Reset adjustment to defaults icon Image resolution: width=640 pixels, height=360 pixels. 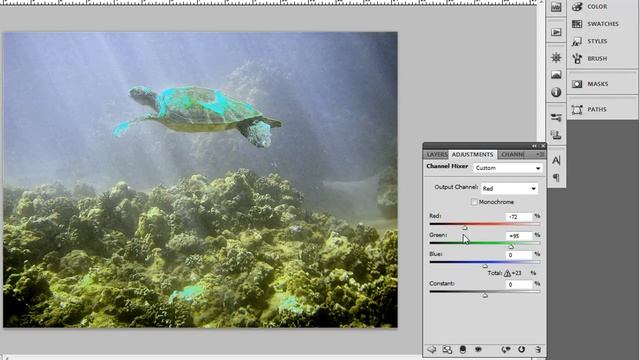[x=521, y=349]
